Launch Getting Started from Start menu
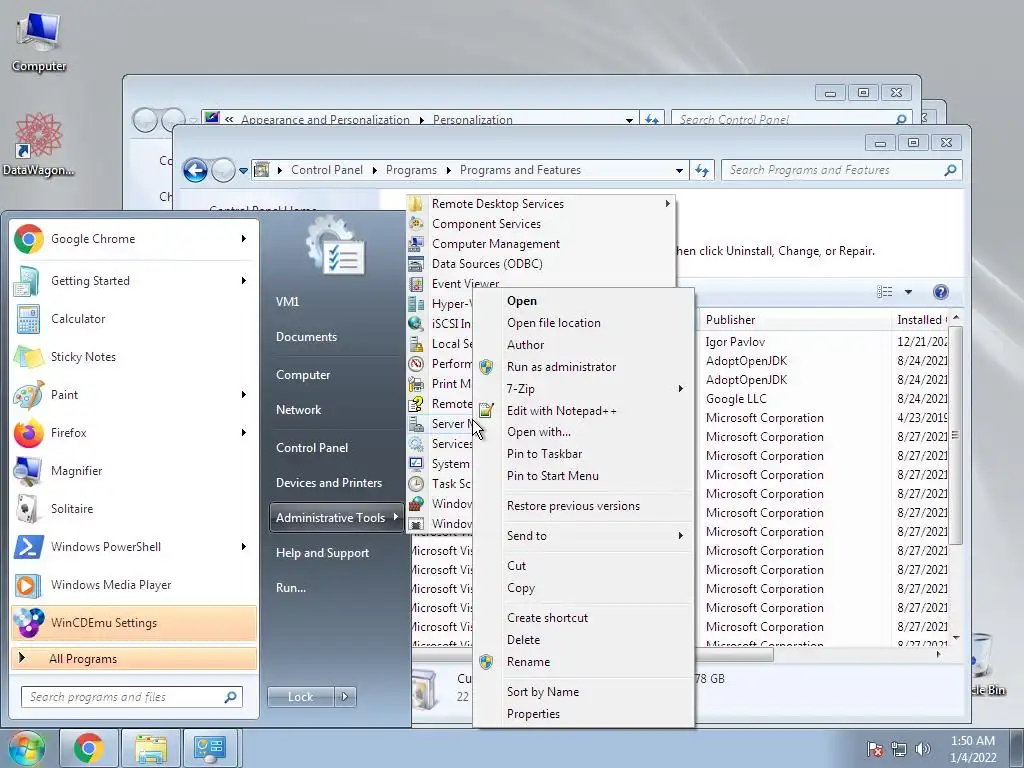 (134, 281)
